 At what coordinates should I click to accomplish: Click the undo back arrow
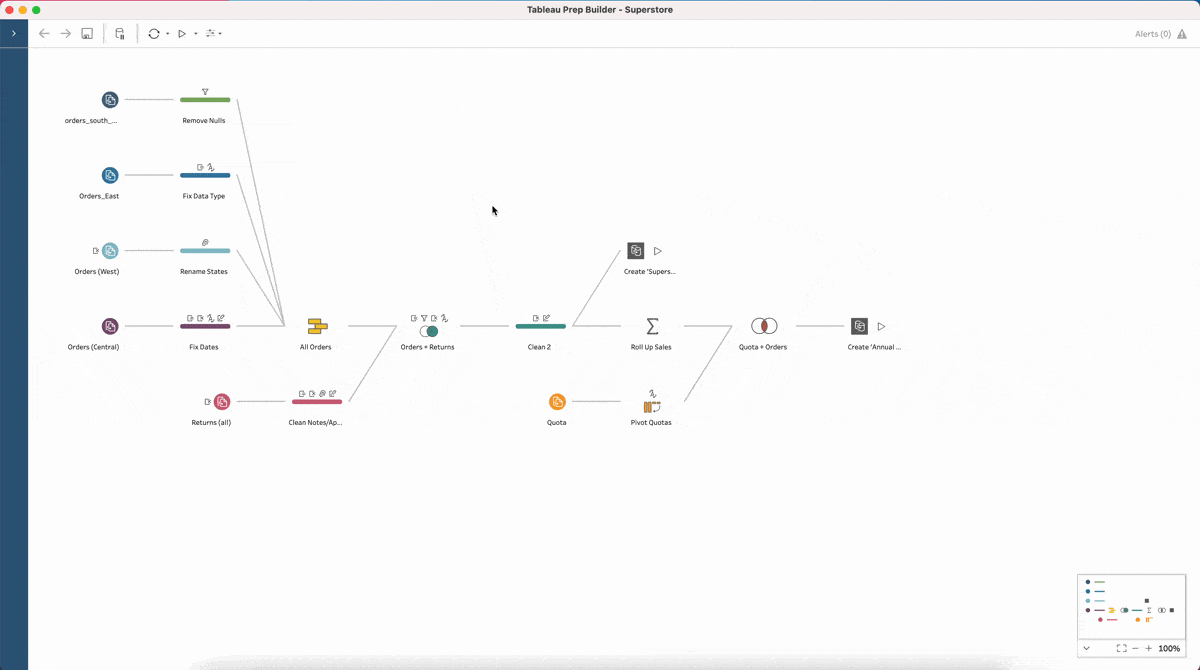point(44,33)
